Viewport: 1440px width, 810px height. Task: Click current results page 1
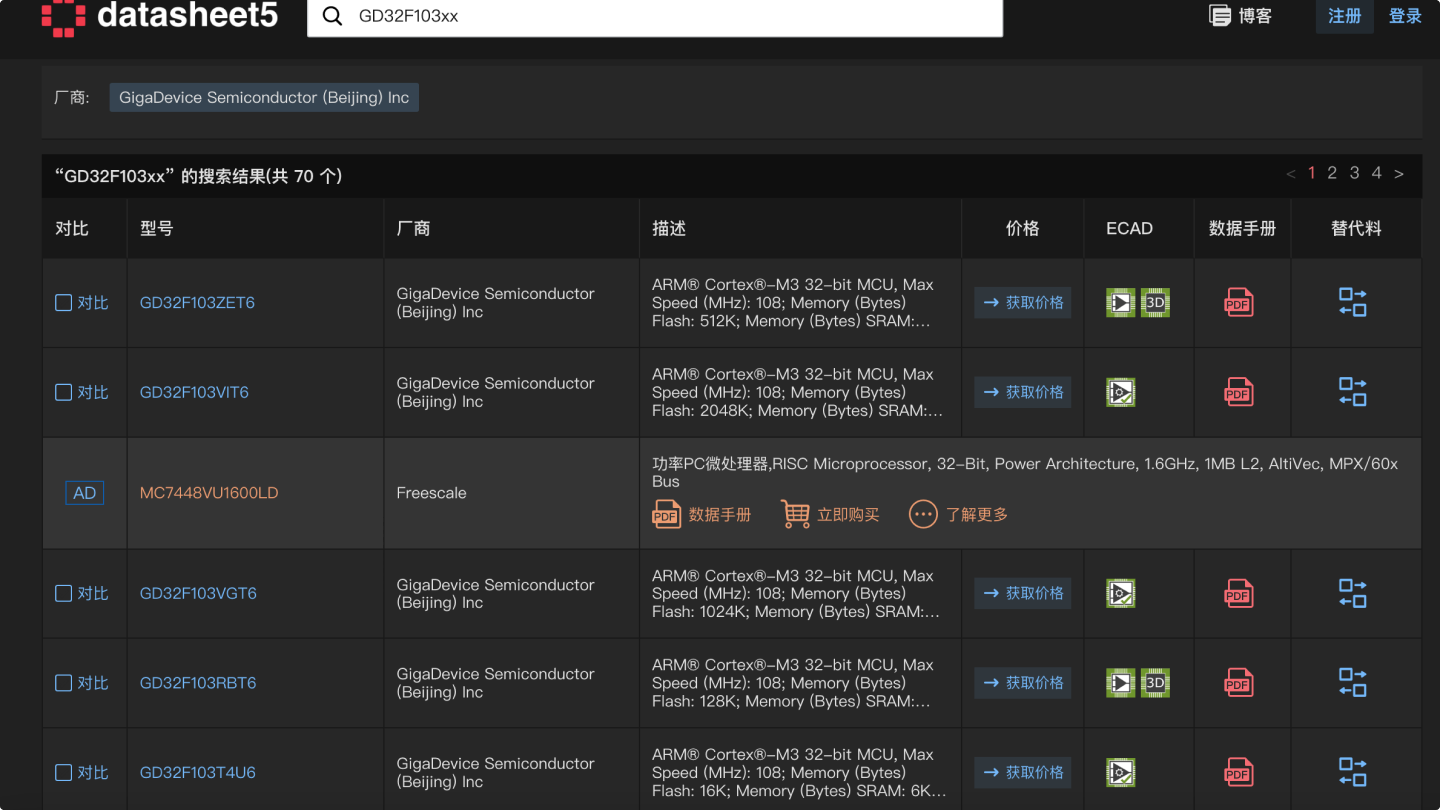[1311, 173]
